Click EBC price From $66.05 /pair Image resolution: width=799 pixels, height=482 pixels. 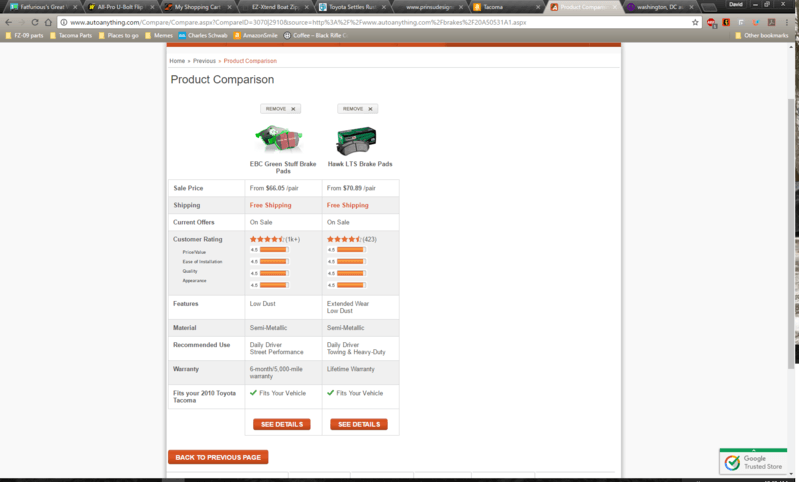(274, 188)
